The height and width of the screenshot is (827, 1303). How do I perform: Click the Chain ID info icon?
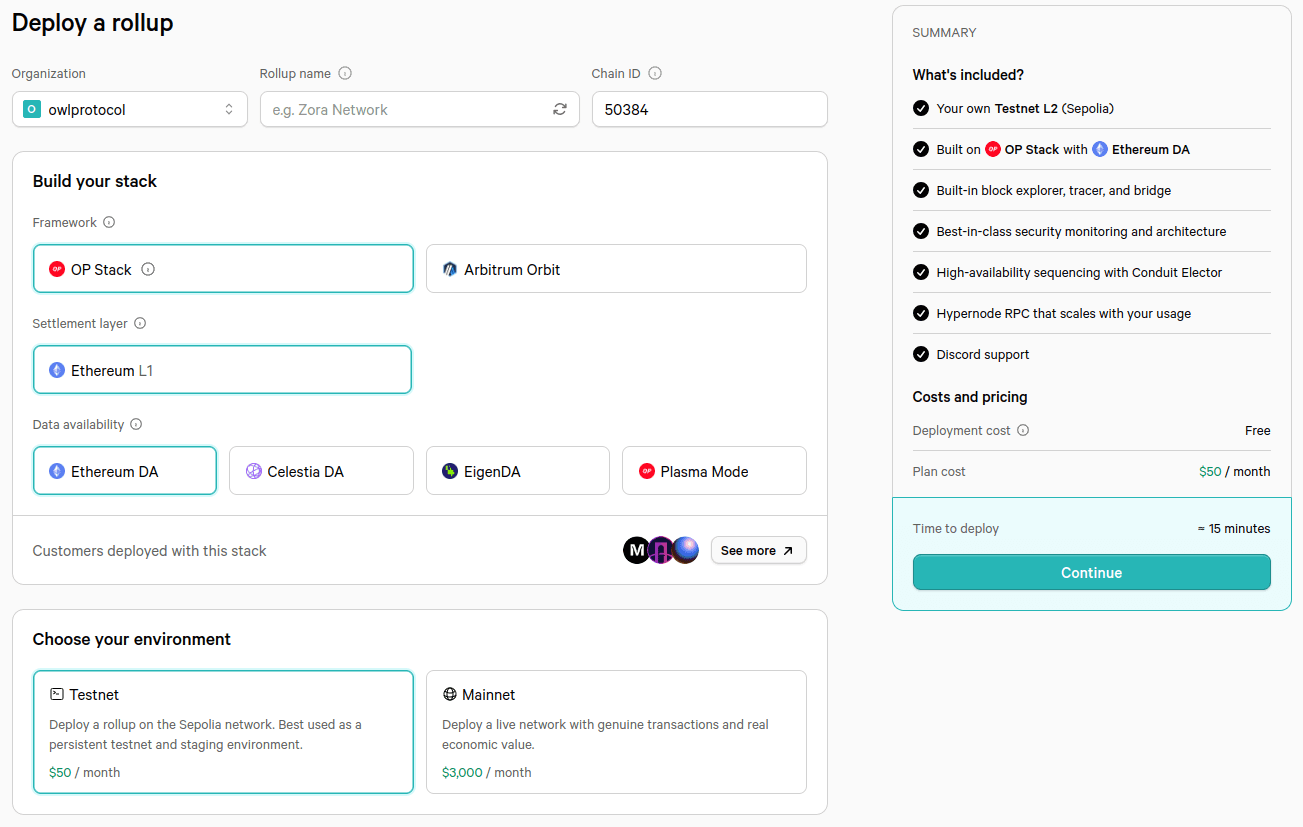(655, 74)
